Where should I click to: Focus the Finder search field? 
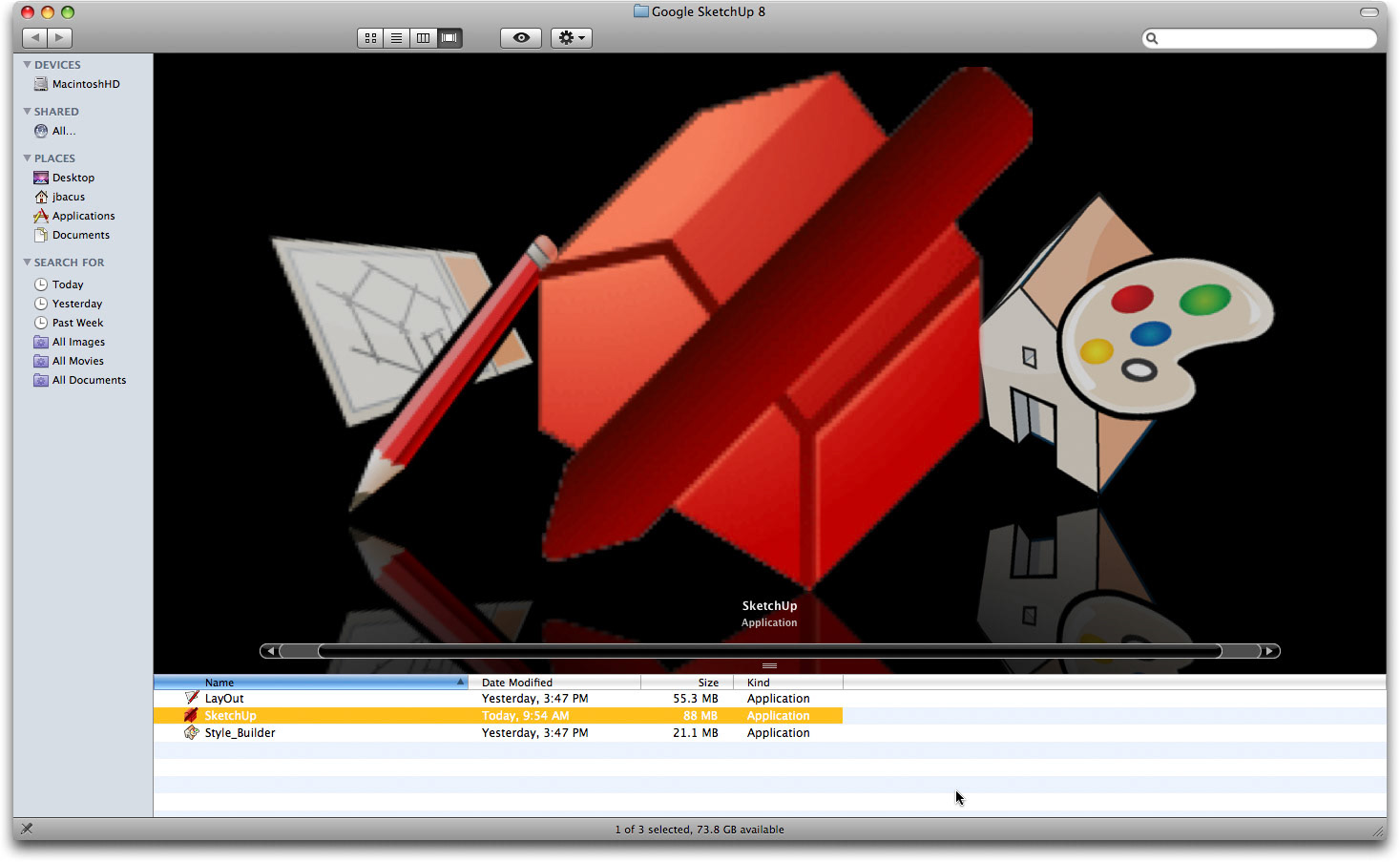[1260, 38]
